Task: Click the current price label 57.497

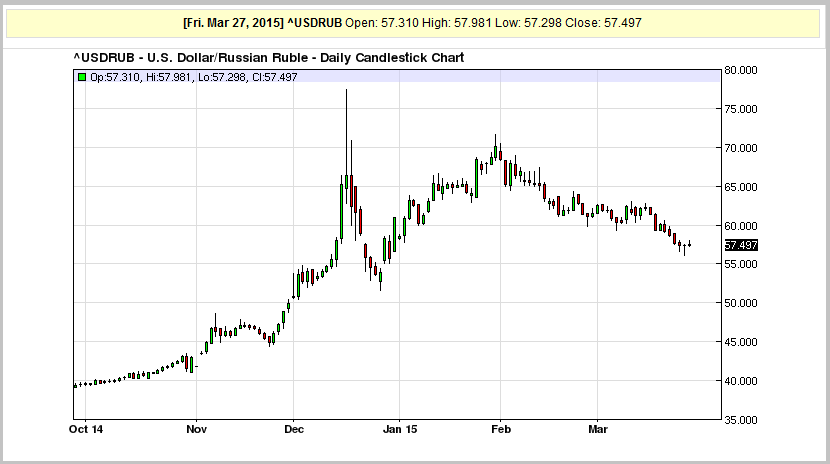Action: click(741, 245)
